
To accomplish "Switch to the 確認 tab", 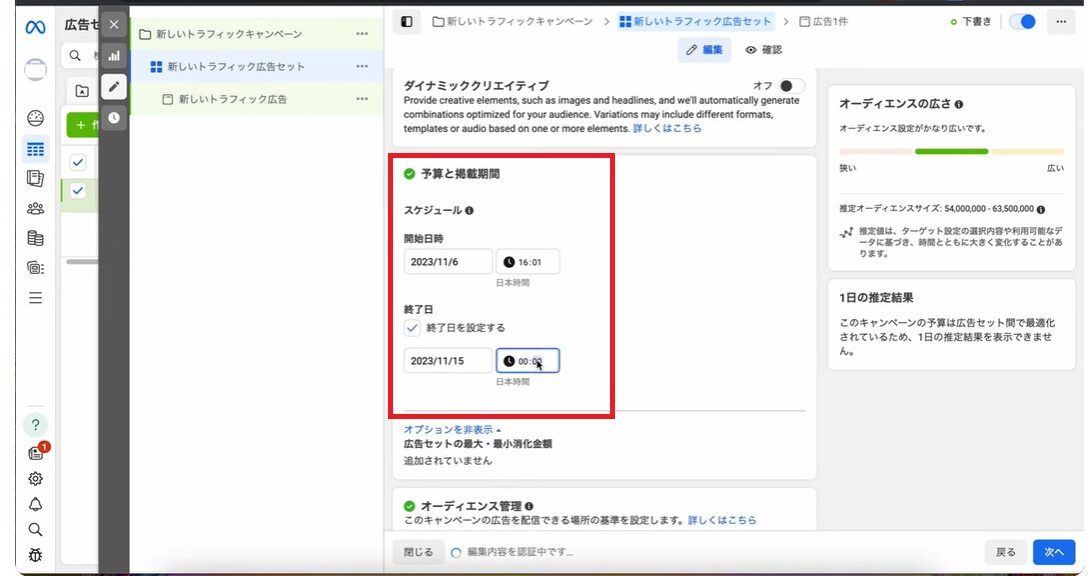I will coord(764,50).
